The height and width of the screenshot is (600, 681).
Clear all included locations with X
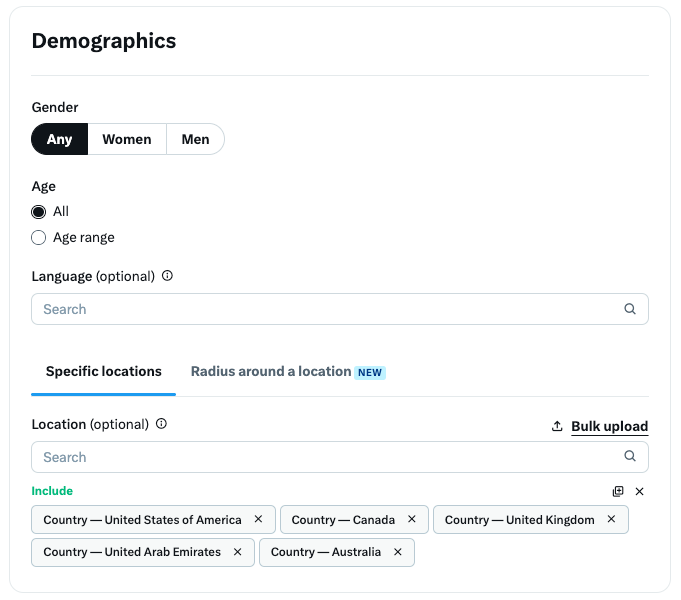[639, 491]
